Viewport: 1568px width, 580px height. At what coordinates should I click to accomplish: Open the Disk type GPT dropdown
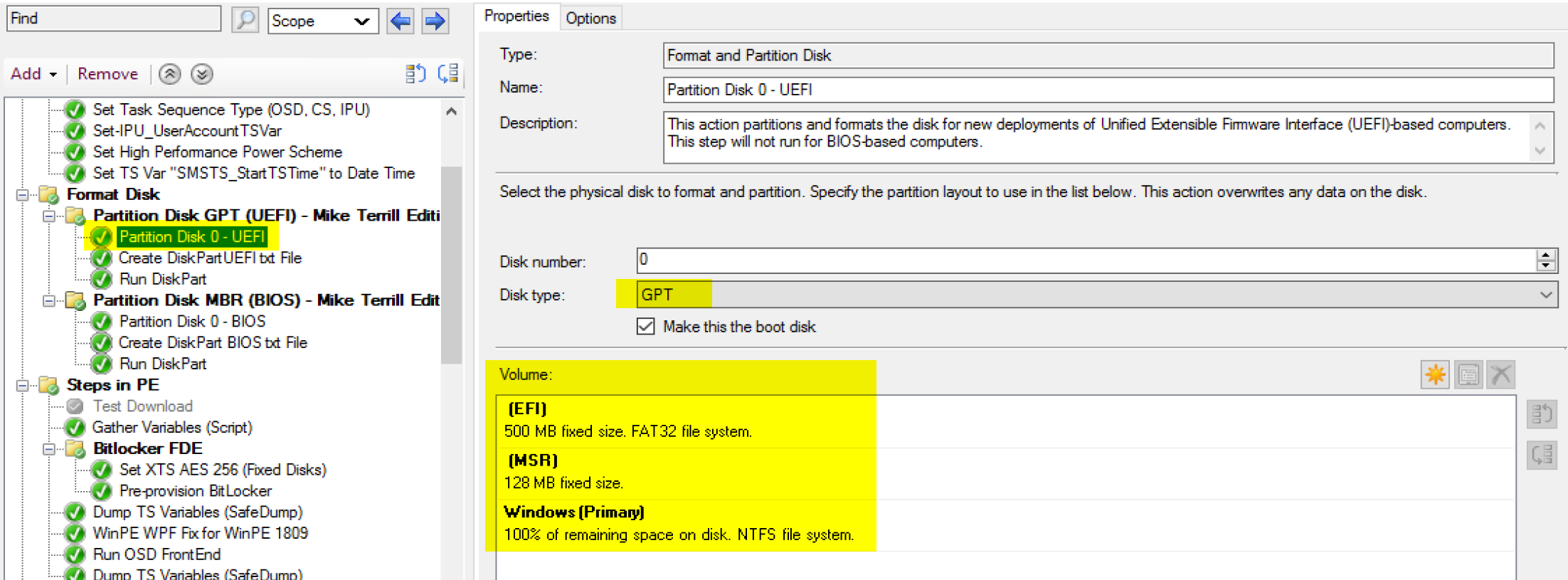coord(1097,295)
